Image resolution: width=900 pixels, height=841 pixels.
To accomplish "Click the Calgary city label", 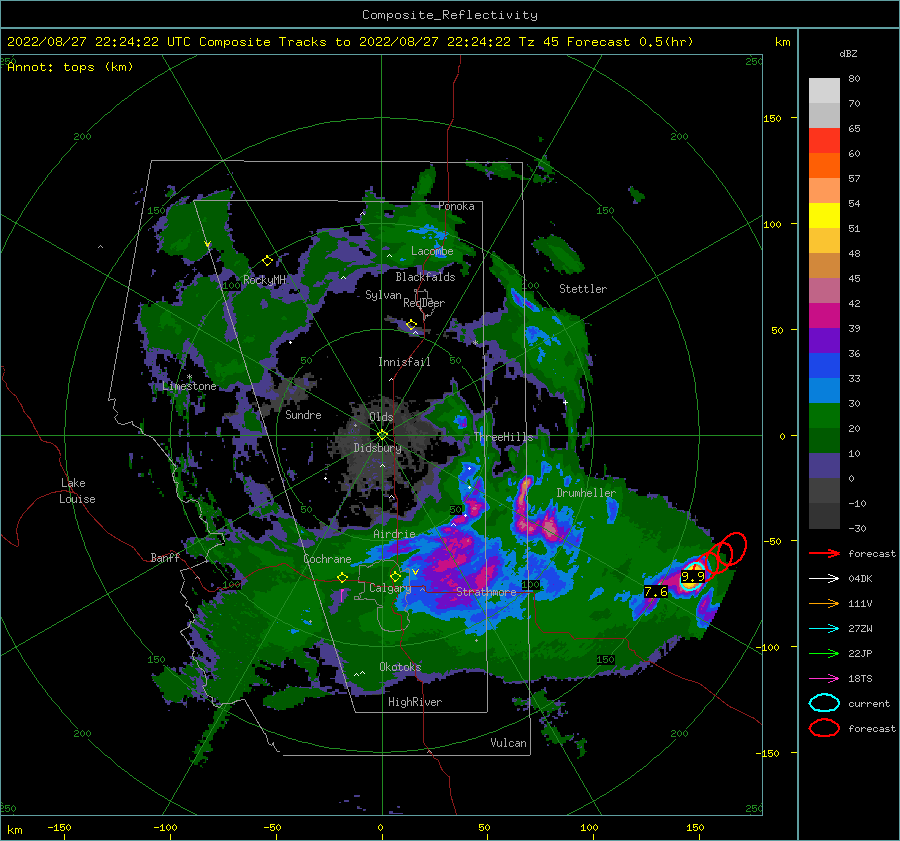I will 390,588.
